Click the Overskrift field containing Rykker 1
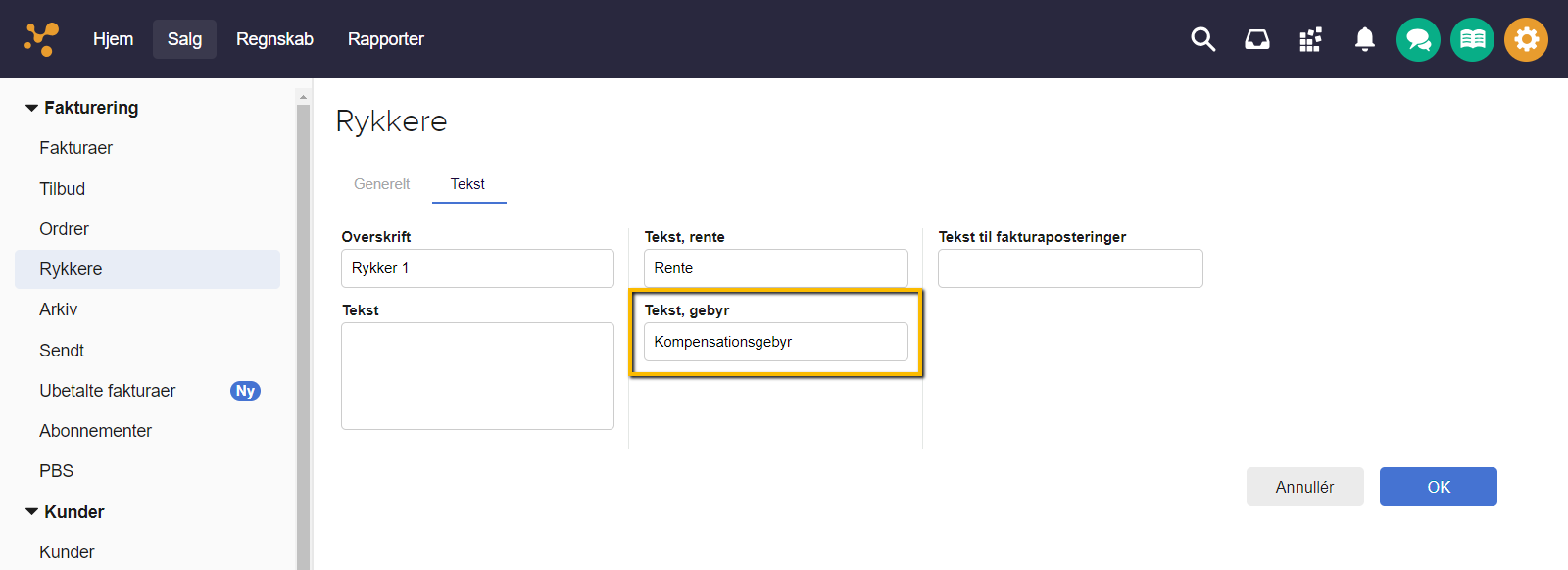 tap(477, 268)
